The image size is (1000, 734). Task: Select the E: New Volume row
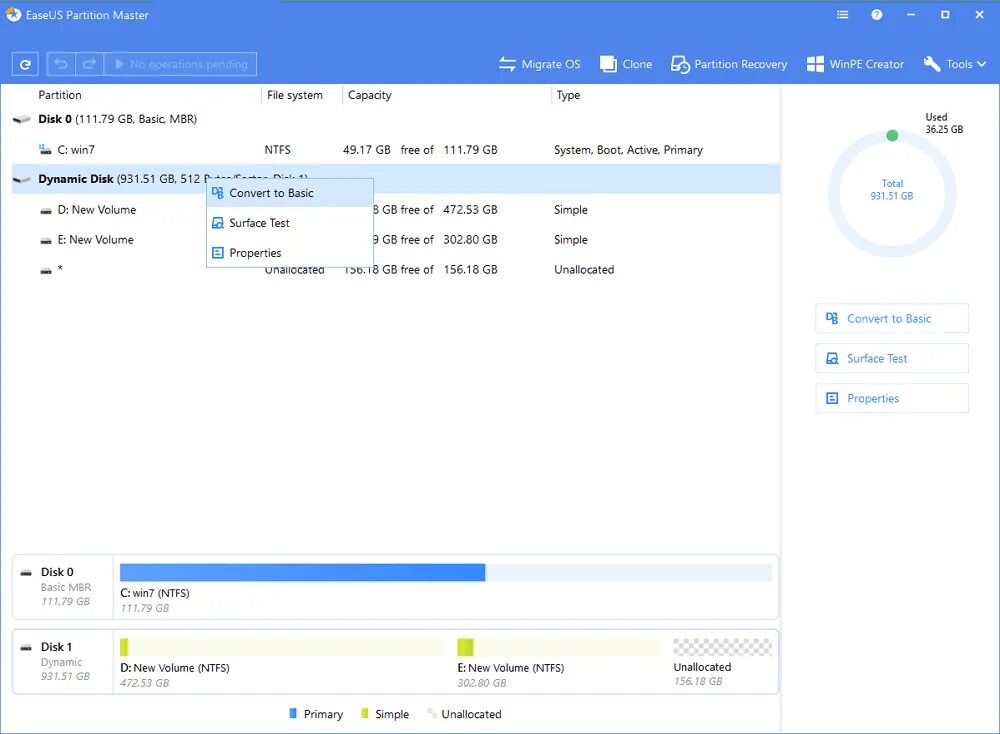[395, 240]
